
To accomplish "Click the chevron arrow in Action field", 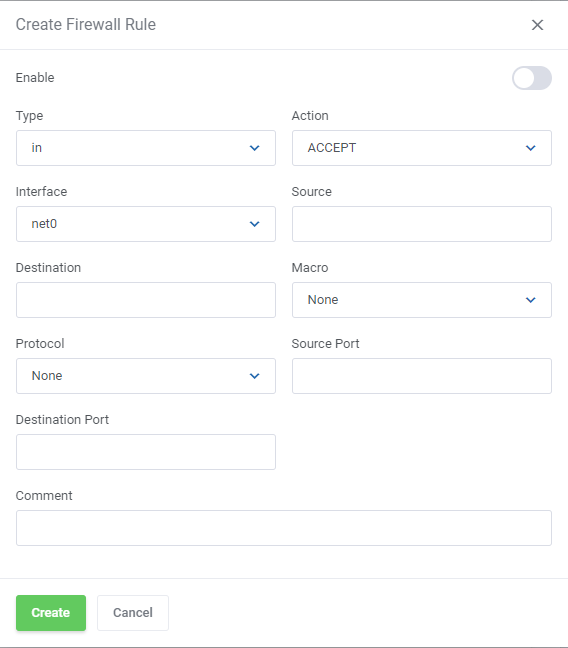I will tap(531, 148).
